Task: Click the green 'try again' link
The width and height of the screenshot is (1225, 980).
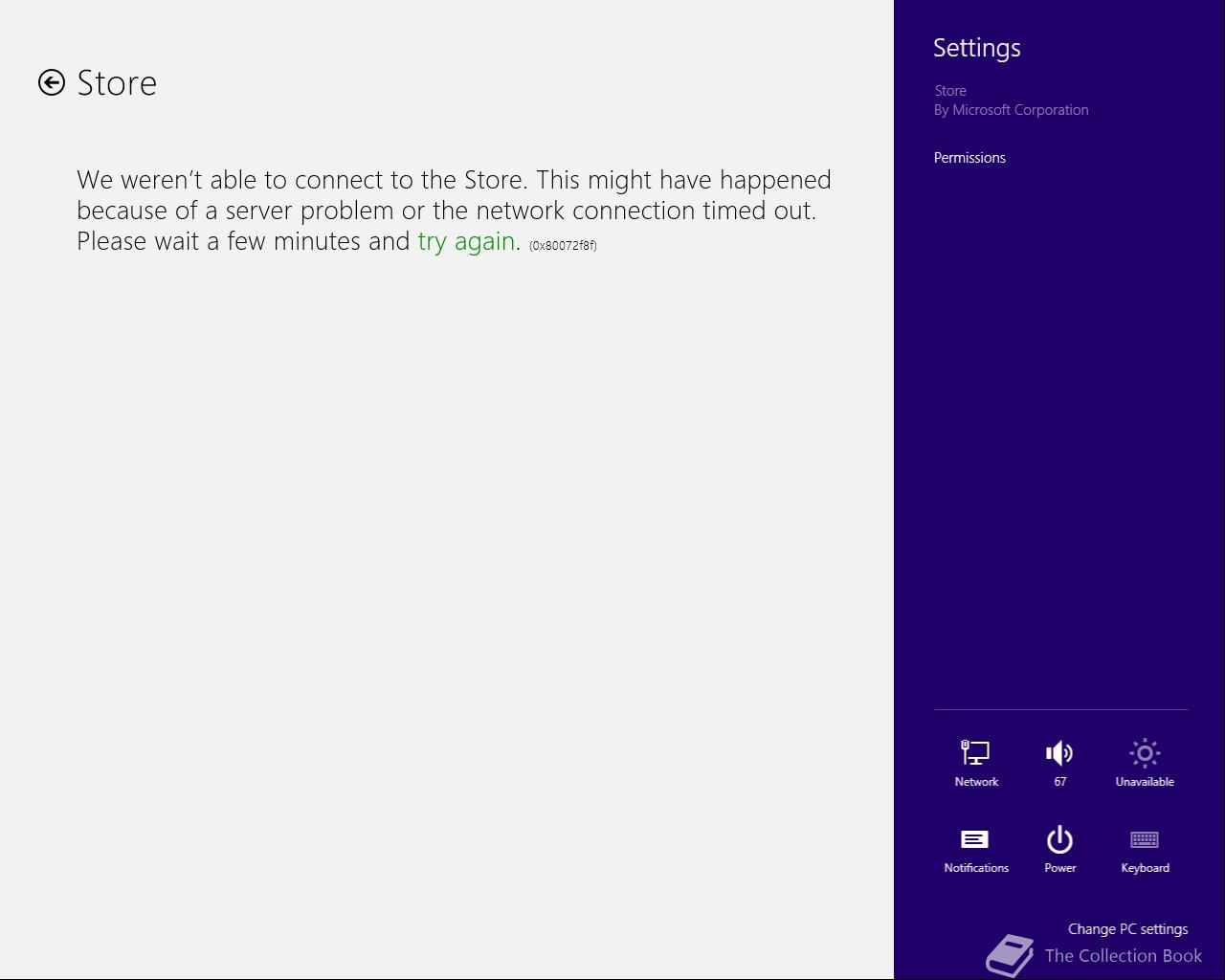Action: click(x=466, y=241)
